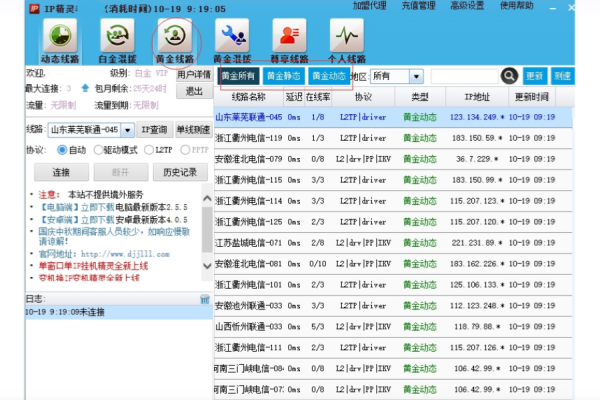Click the 黄金线路 gold line icon

pyautogui.click(x=177, y=39)
